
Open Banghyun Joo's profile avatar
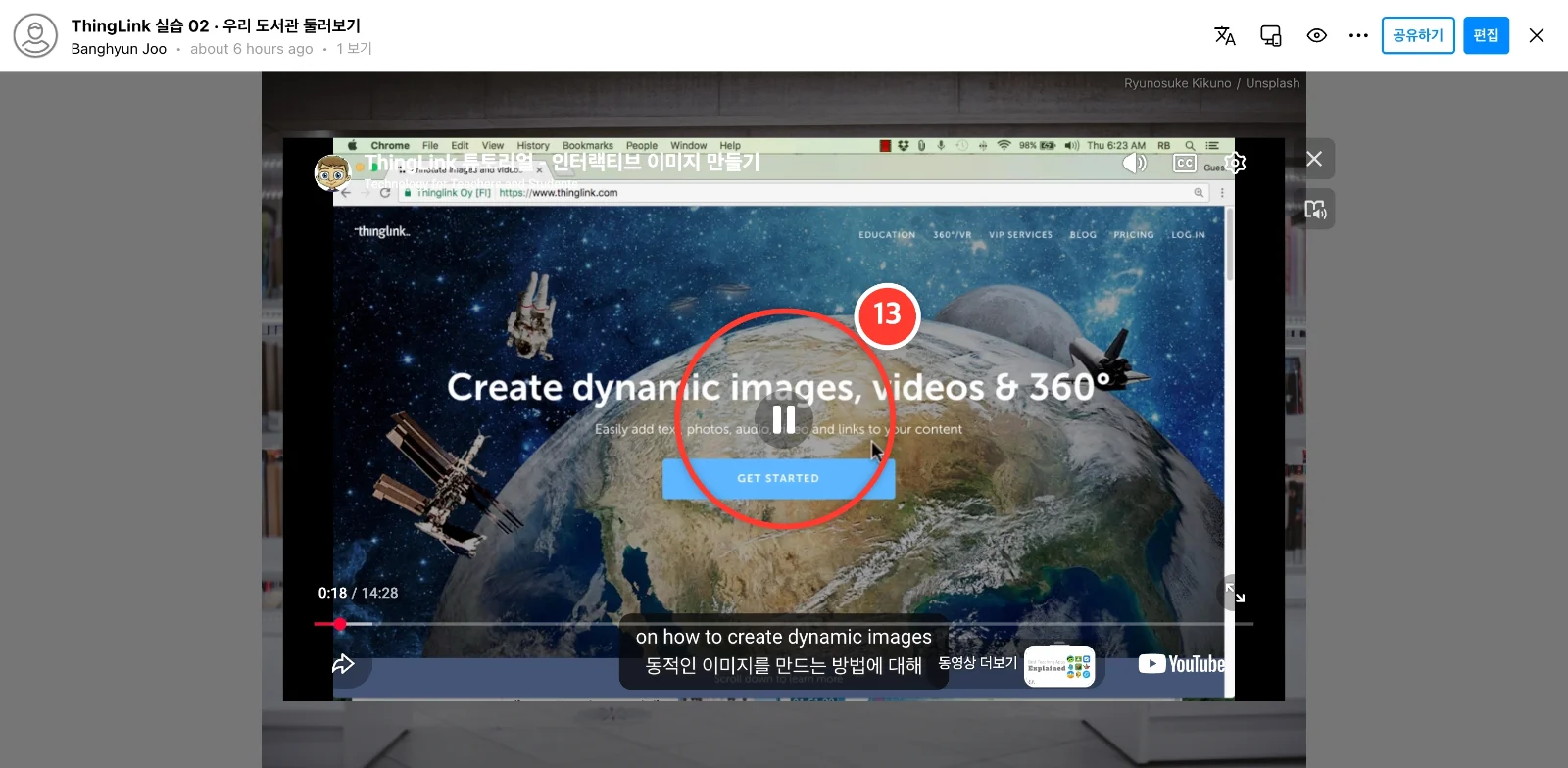[x=35, y=35]
